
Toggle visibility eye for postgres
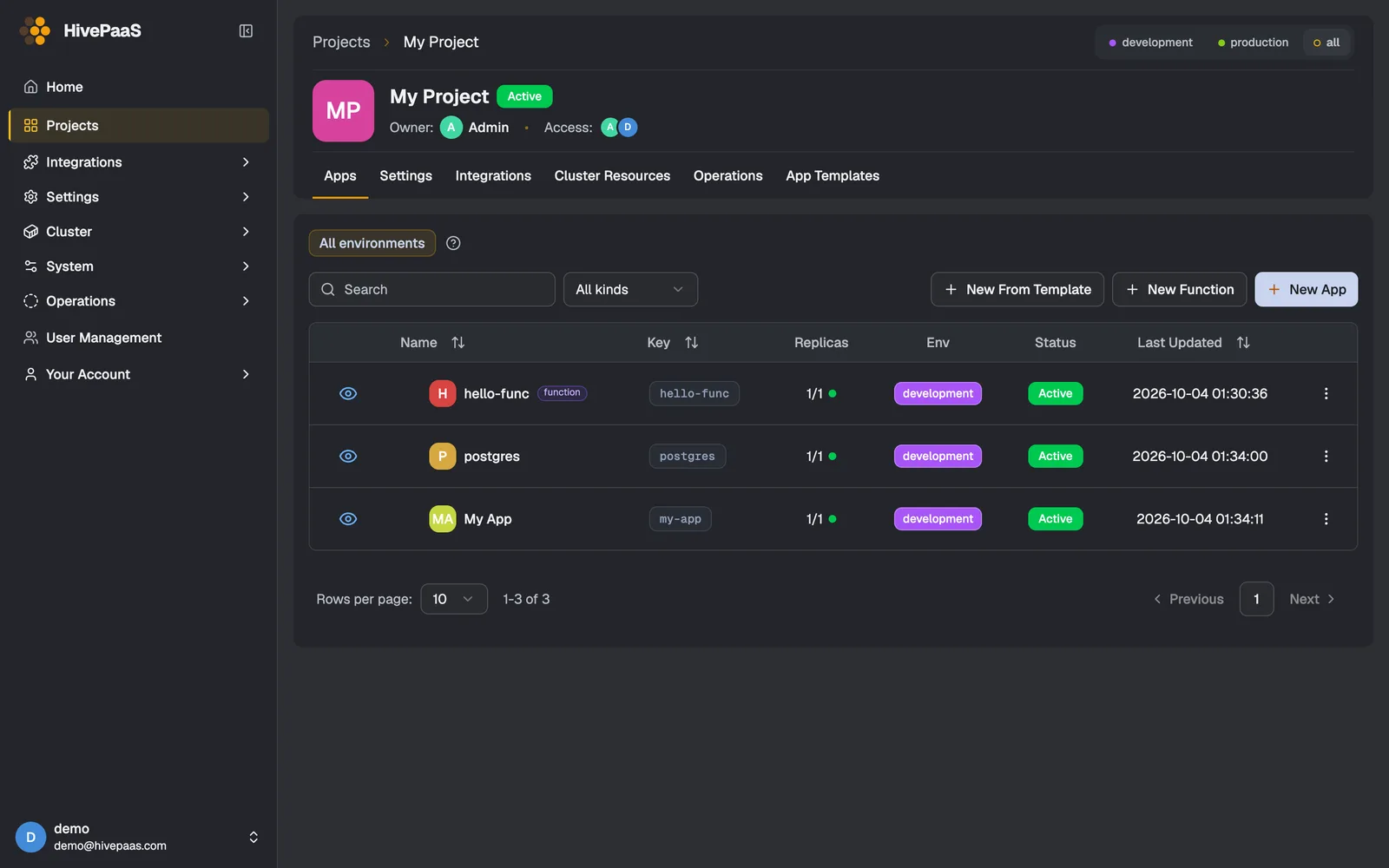click(348, 456)
